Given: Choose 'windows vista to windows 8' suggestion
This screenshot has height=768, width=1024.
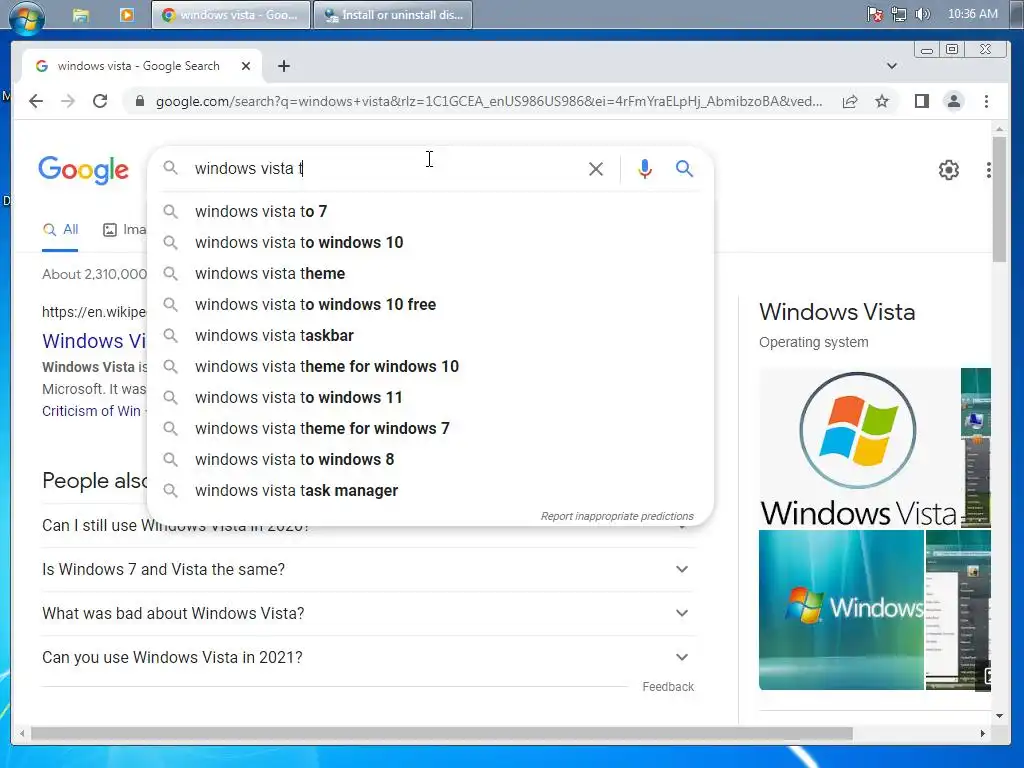Looking at the screenshot, I should 431,460.
